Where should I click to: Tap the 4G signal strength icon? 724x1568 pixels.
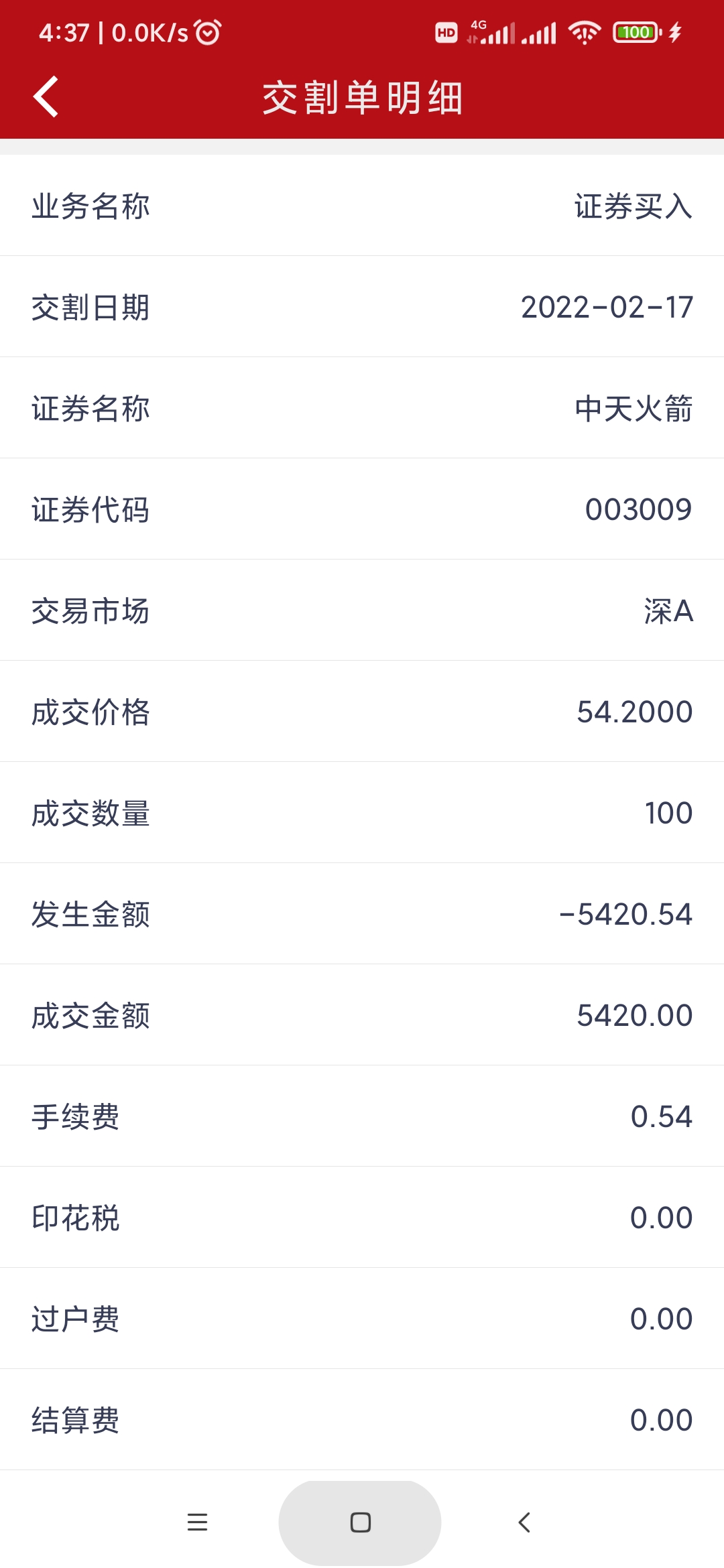coord(492,32)
